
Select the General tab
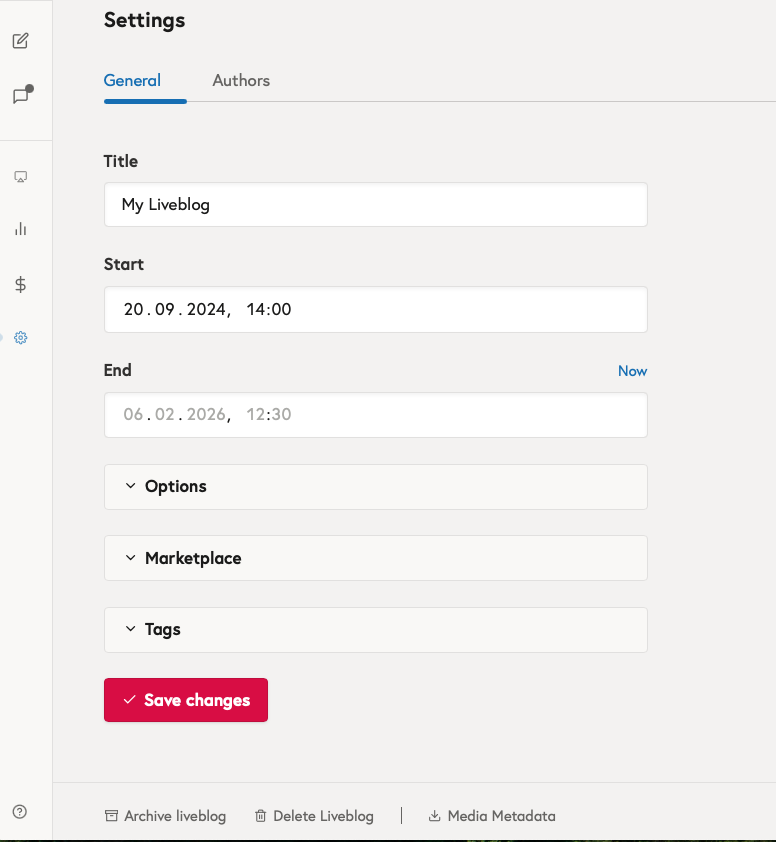pyautogui.click(x=132, y=80)
